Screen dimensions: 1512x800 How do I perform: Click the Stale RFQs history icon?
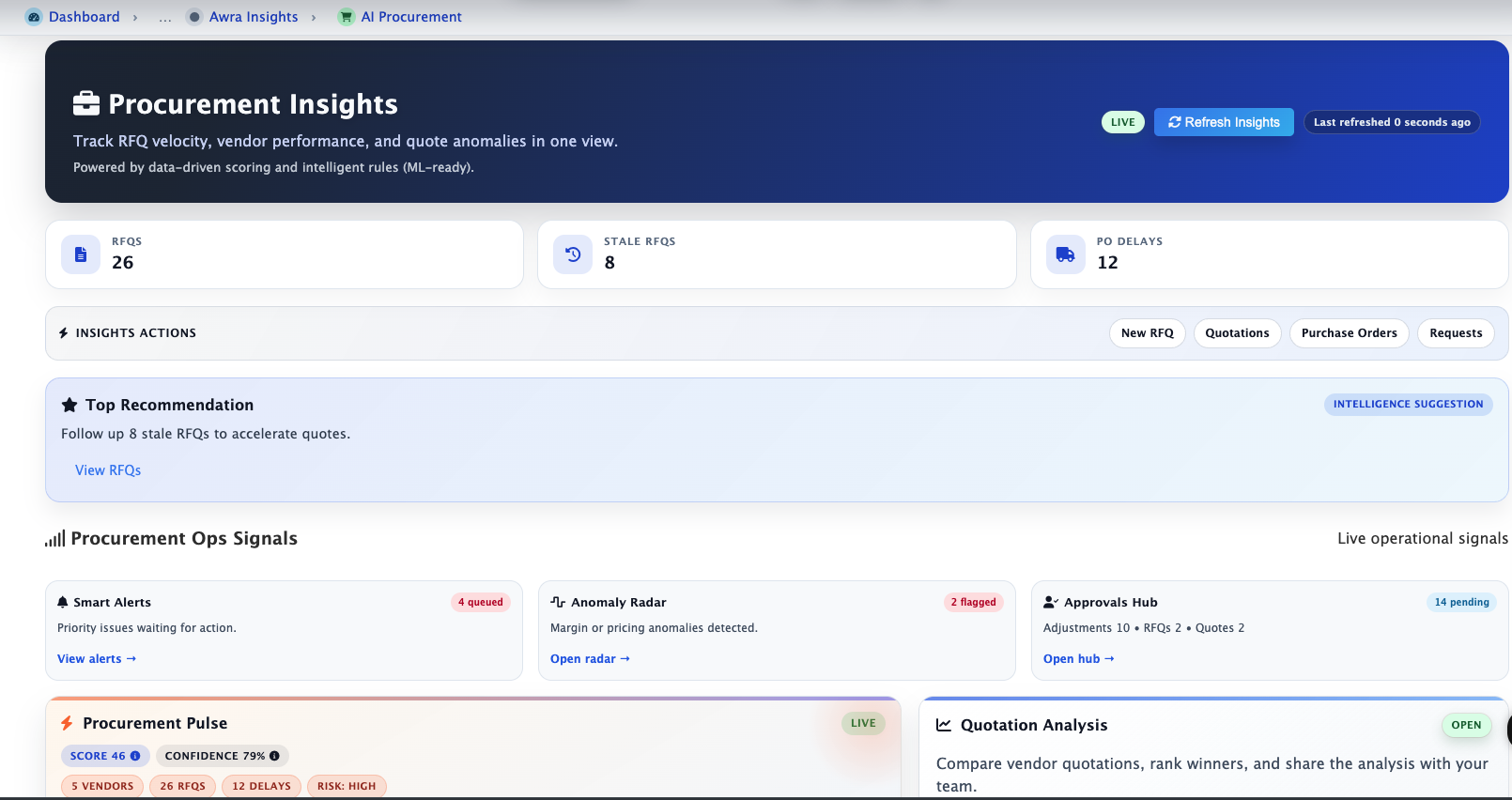(573, 254)
